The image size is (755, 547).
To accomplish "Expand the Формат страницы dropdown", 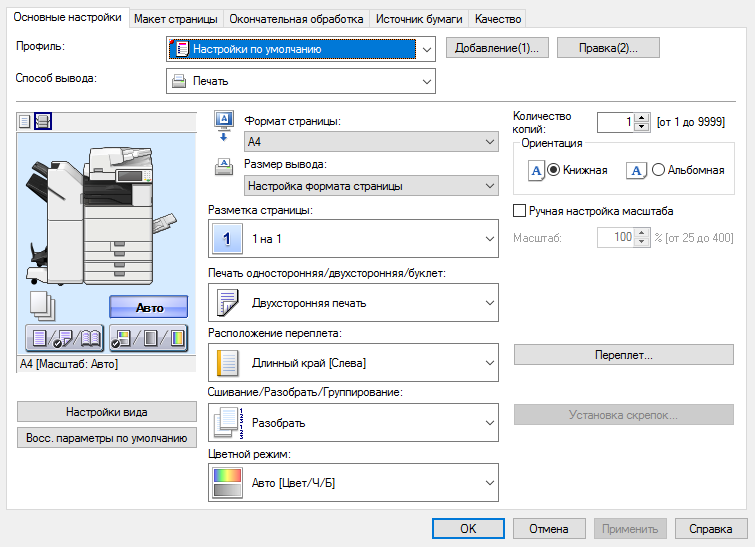I will pyautogui.click(x=489, y=142).
